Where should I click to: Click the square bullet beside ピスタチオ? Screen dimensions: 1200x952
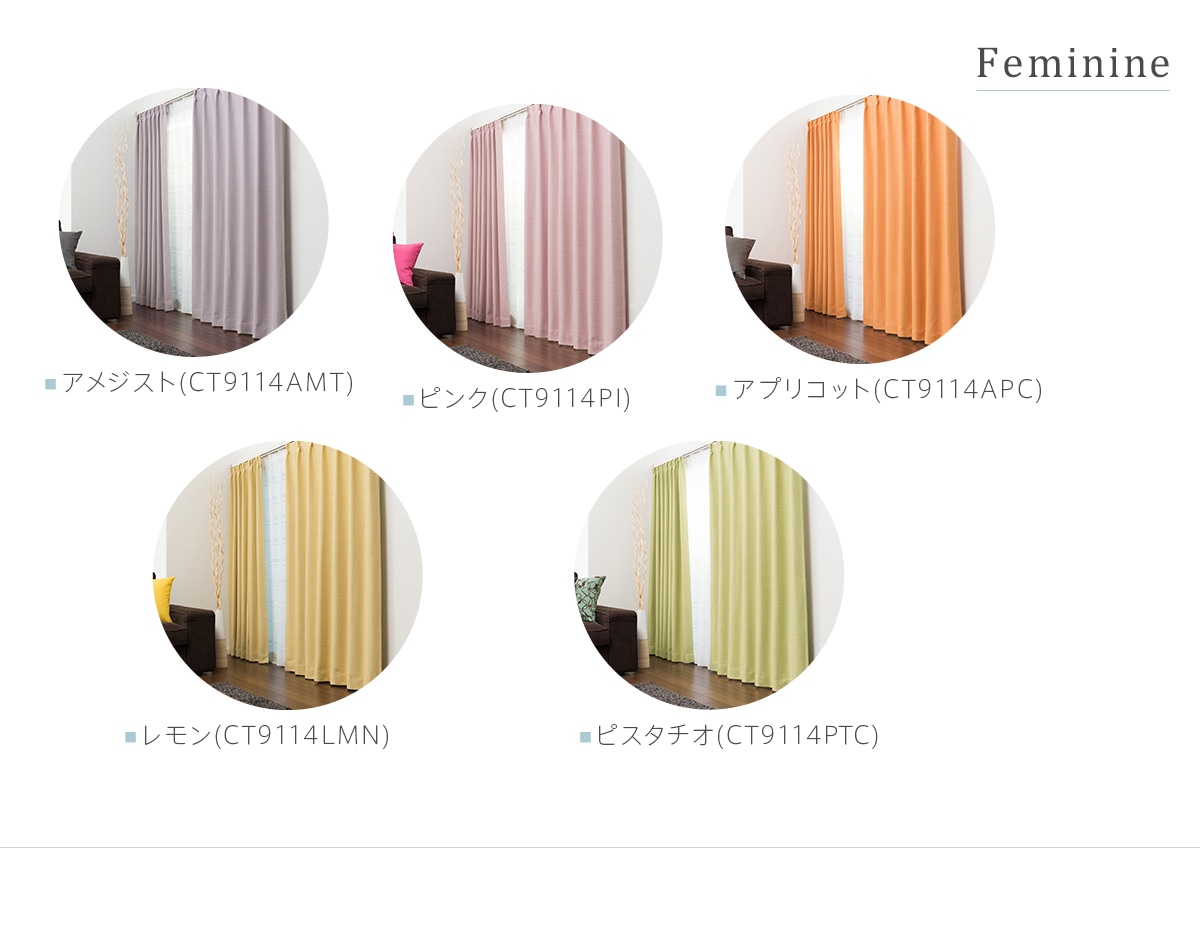coord(585,737)
